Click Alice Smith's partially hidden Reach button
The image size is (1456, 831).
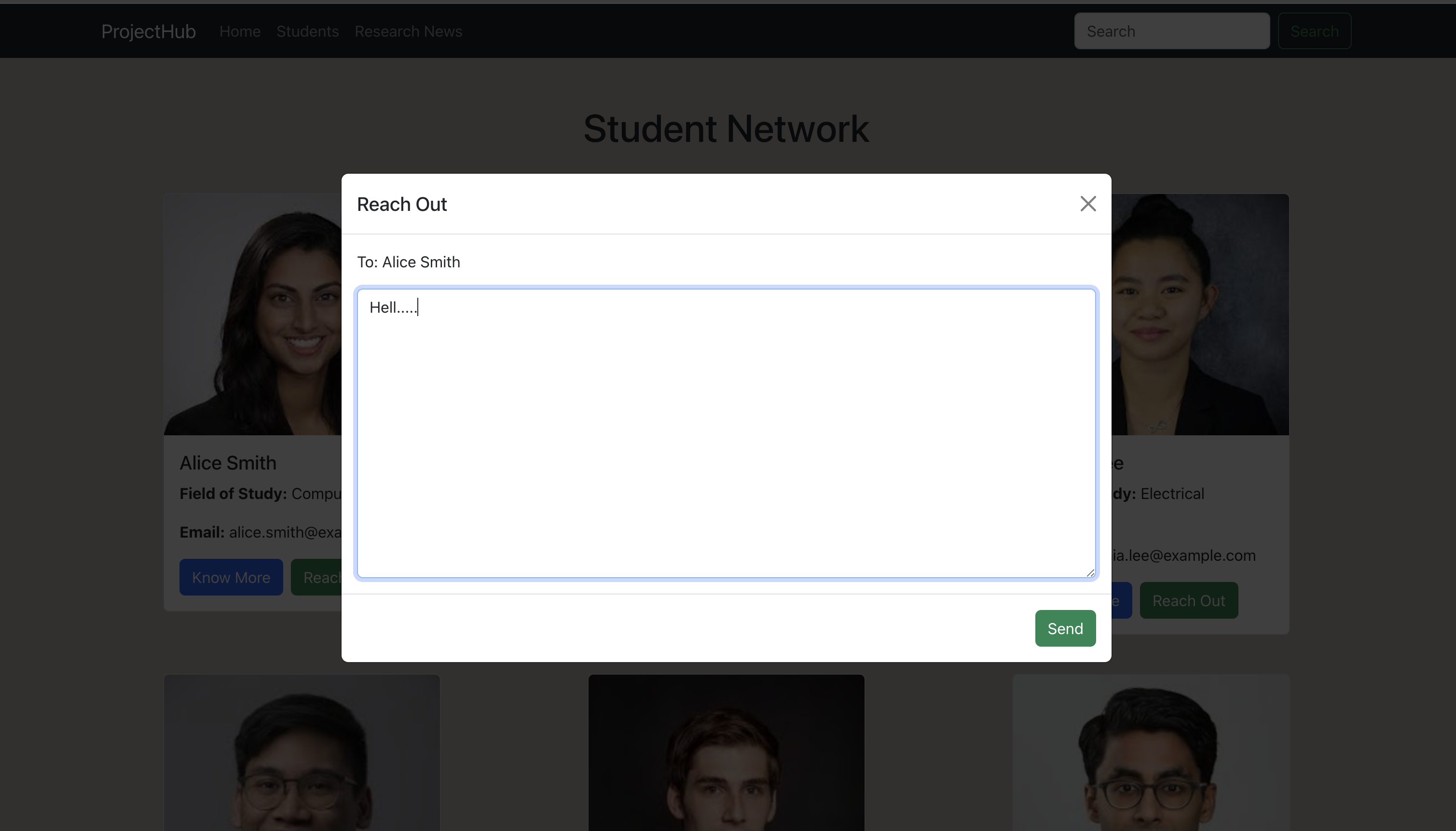(x=316, y=578)
